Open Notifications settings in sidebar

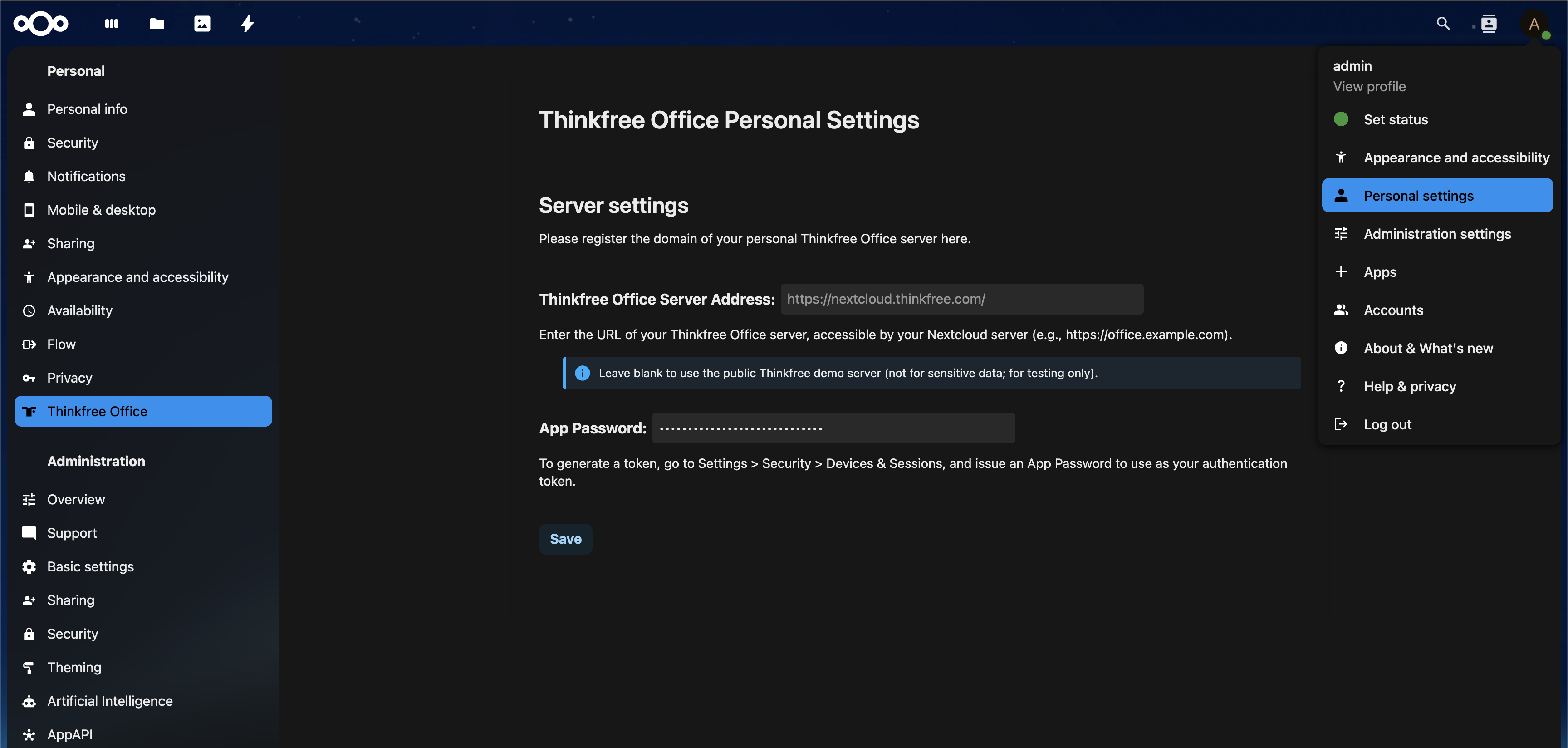(86, 176)
